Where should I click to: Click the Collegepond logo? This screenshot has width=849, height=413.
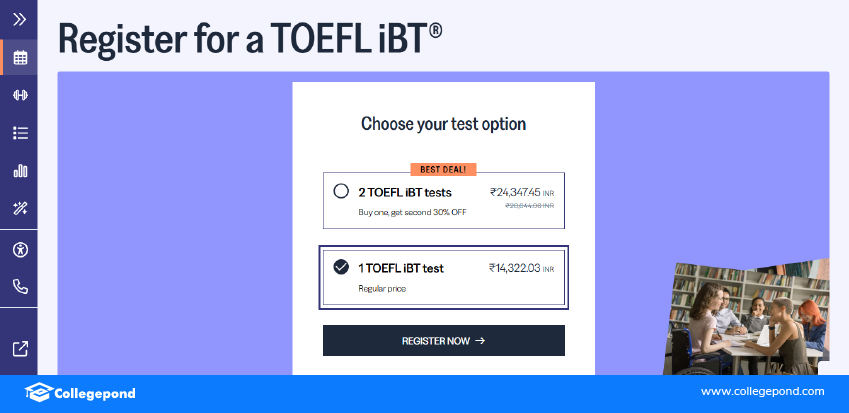(x=80, y=393)
